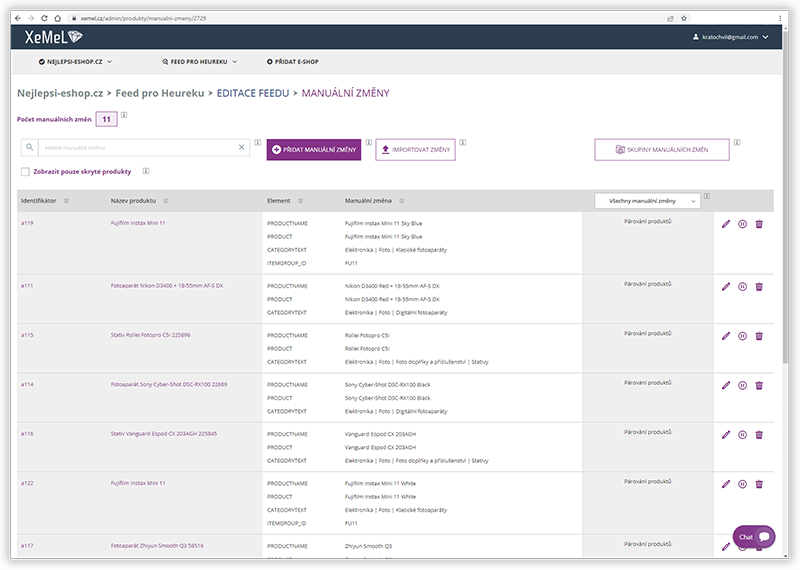Delete manual change for product a119

click(759, 224)
